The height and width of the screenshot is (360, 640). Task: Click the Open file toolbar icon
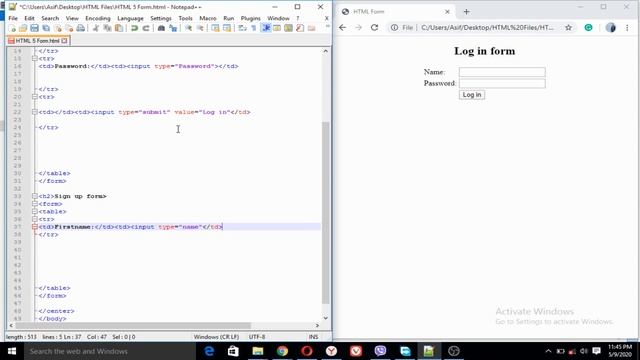23,28
